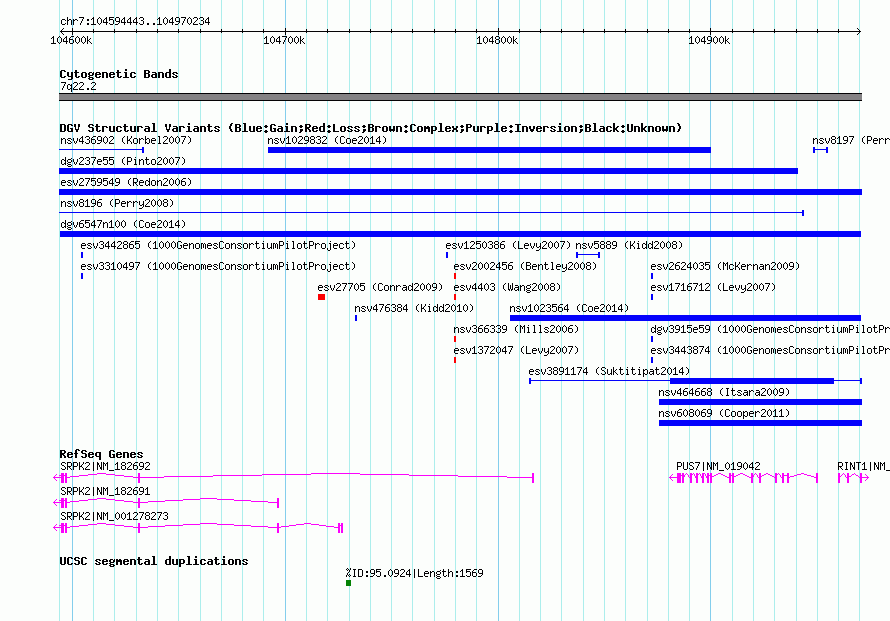
Task: Click the green segmental duplication block
Action: tap(349, 583)
